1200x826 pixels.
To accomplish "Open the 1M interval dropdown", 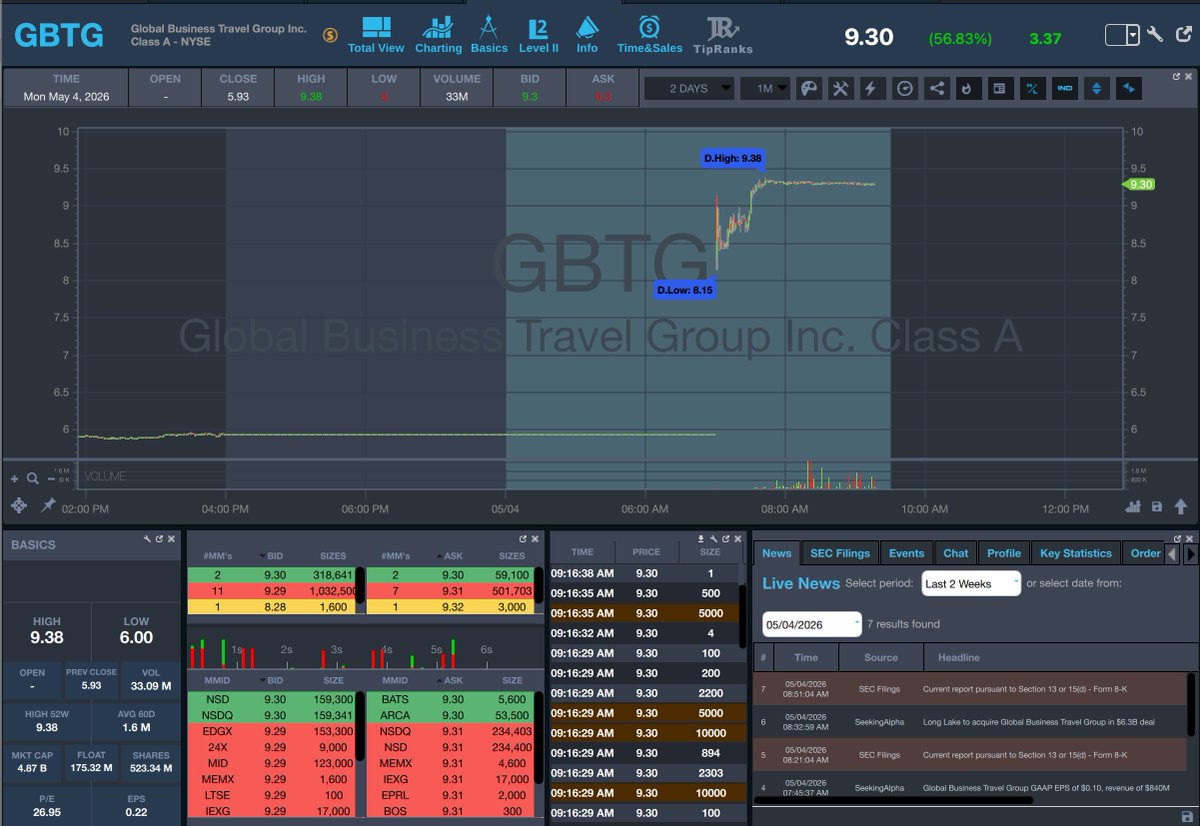I will pyautogui.click(x=765, y=88).
